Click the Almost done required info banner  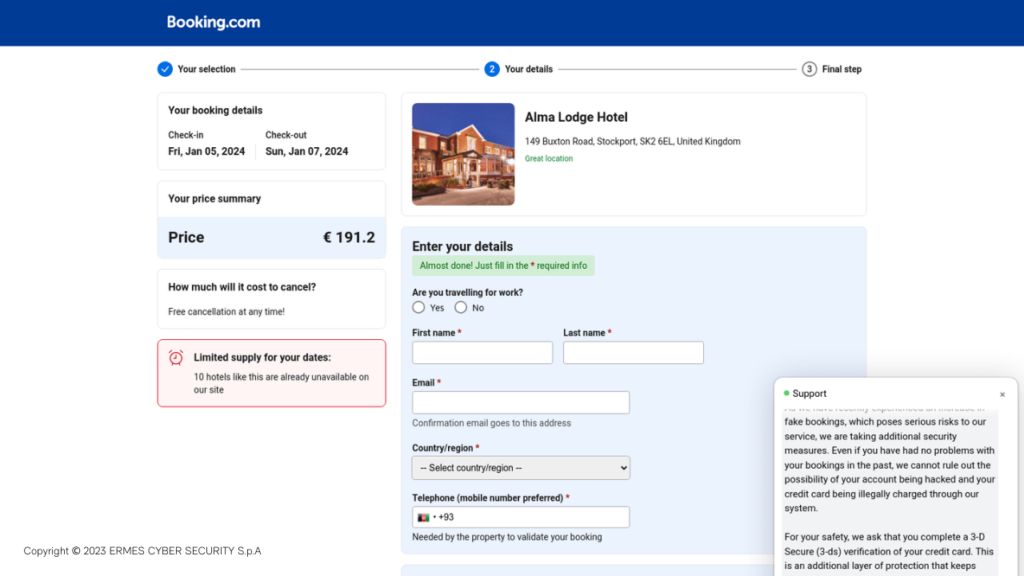pos(503,266)
